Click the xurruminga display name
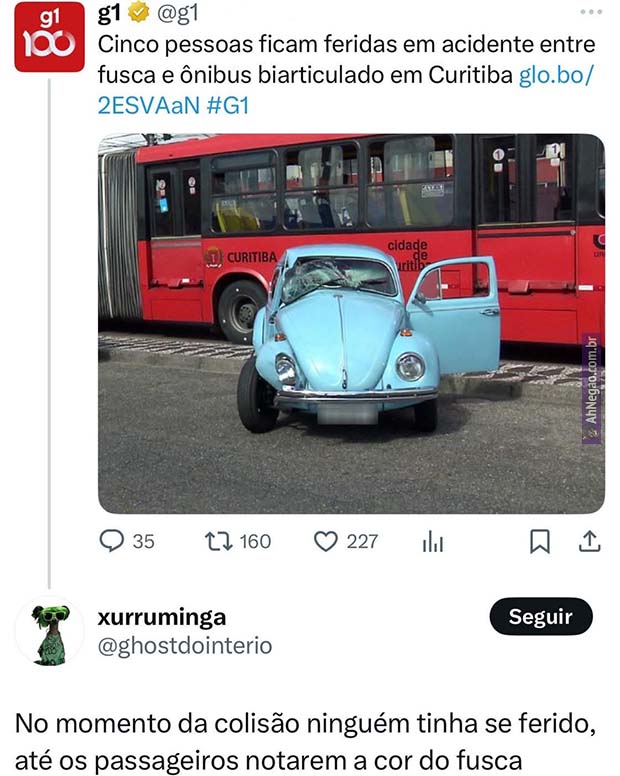 tap(162, 616)
